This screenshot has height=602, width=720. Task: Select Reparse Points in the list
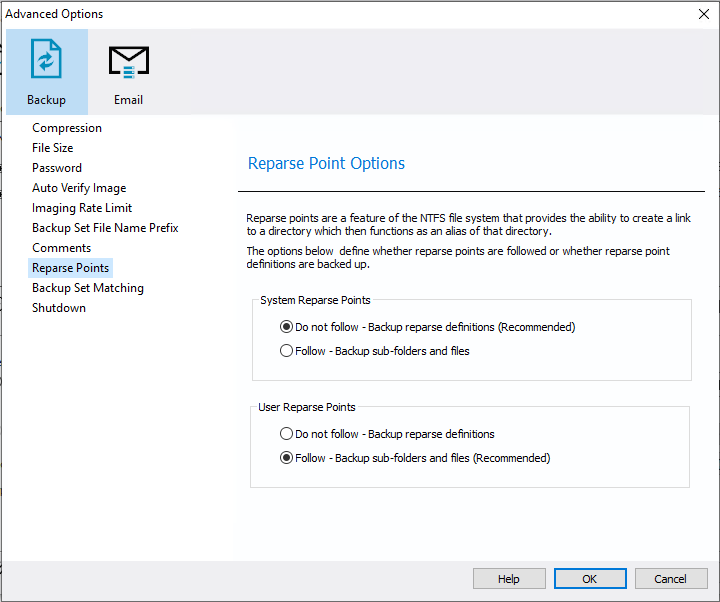(x=70, y=268)
